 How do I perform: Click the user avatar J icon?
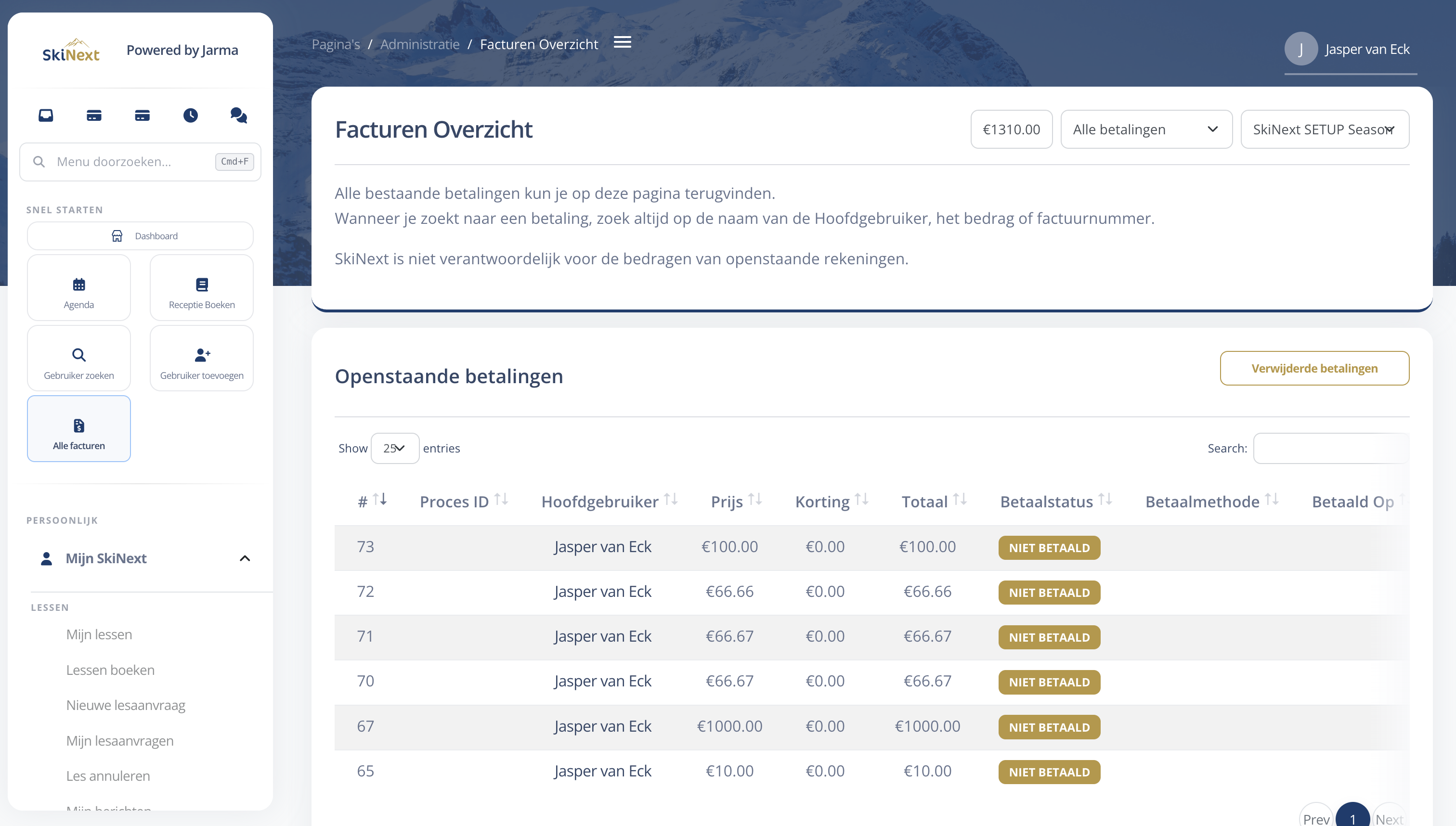(1301, 49)
